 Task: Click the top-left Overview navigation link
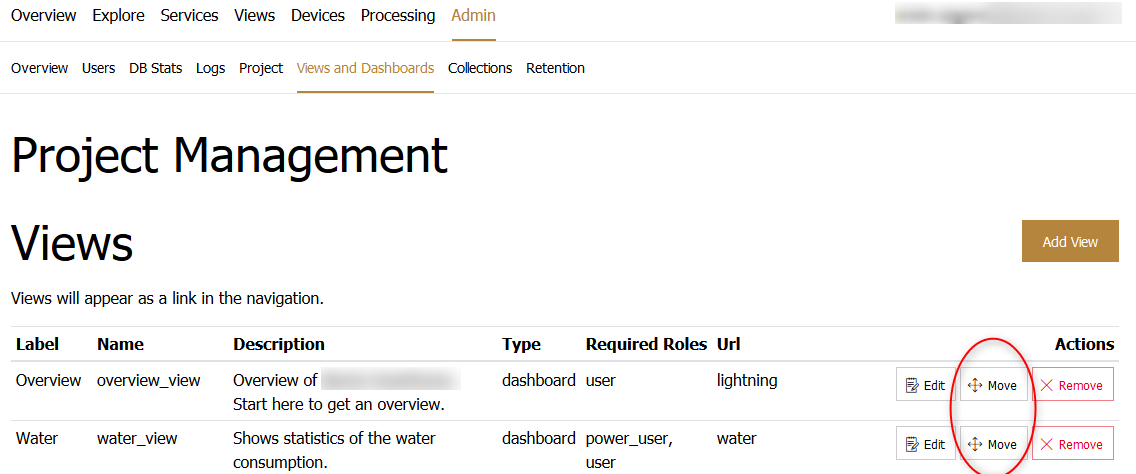click(43, 16)
